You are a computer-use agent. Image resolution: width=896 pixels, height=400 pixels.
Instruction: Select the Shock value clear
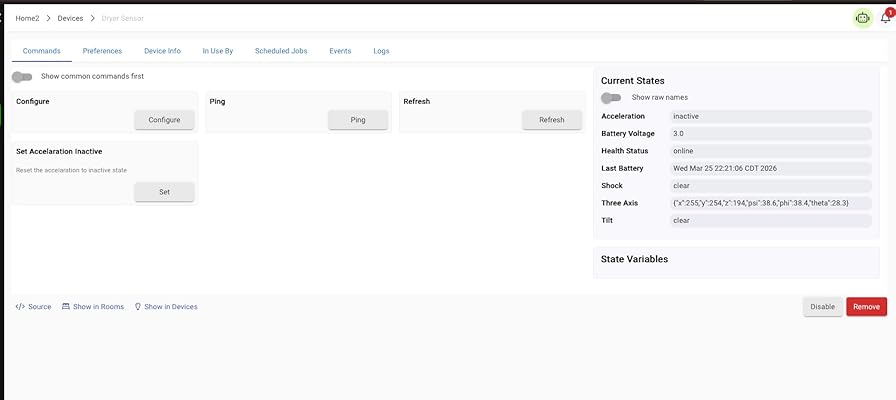pyautogui.click(x=770, y=186)
